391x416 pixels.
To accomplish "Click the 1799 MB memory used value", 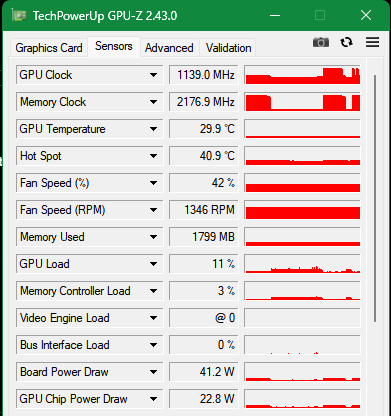I will point(204,237).
